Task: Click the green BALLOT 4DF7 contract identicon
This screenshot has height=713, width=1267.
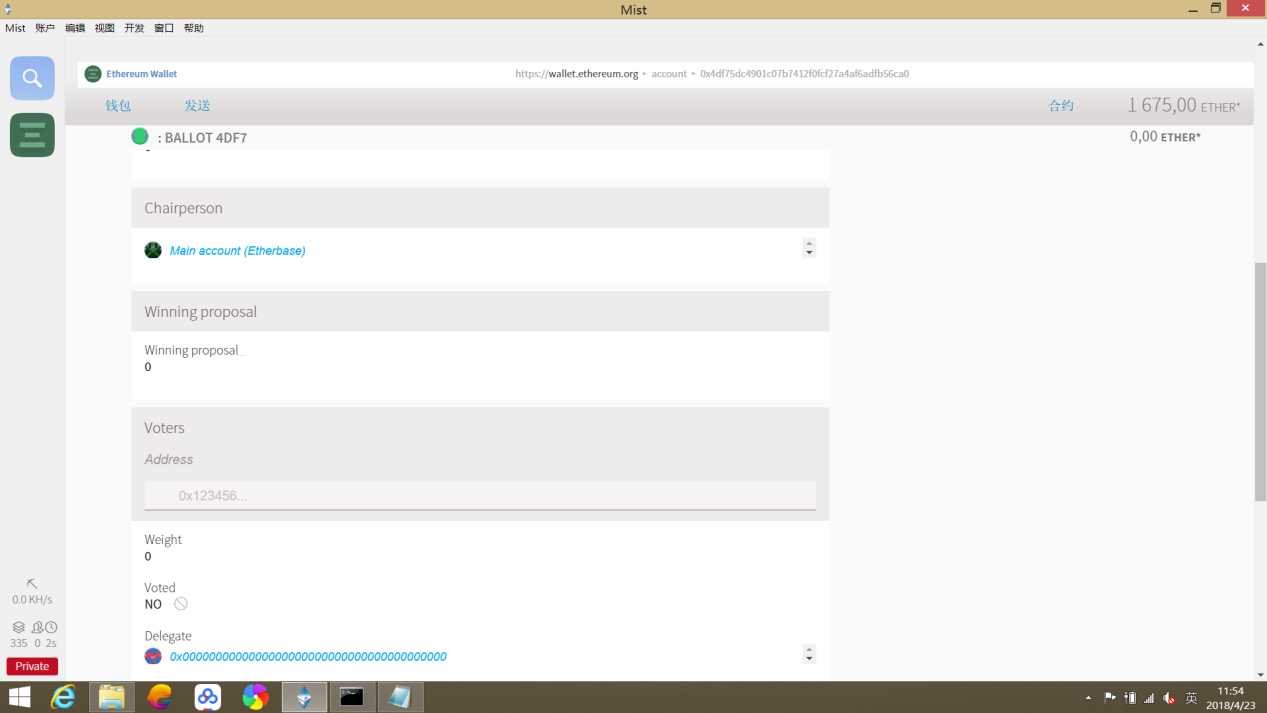Action: (140, 136)
